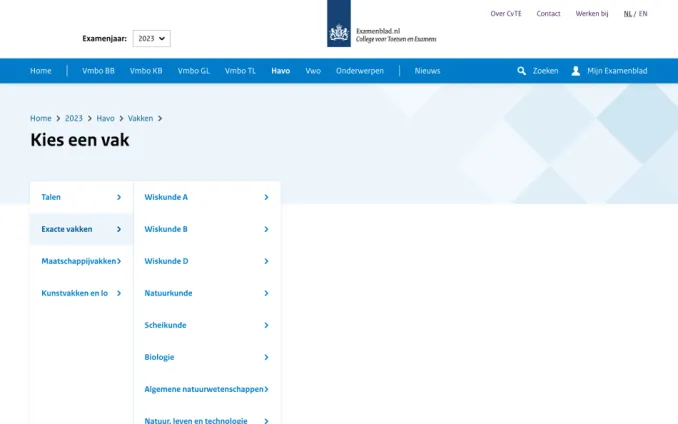Open Onderwerpen in navigation bar
678x424 pixels.
click(x=360, y=71)
